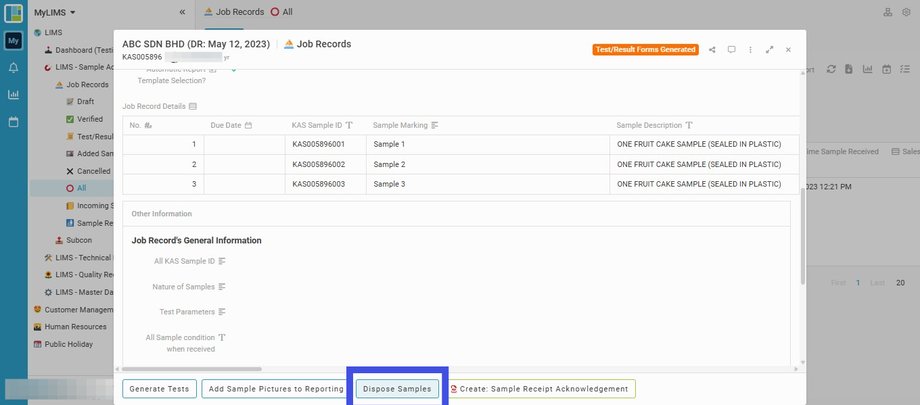The height and width of the screenshot is (405, 920).
Task: Open the bar chart icon in left rail
Action: pyautogui.click(x=13, y=94)
